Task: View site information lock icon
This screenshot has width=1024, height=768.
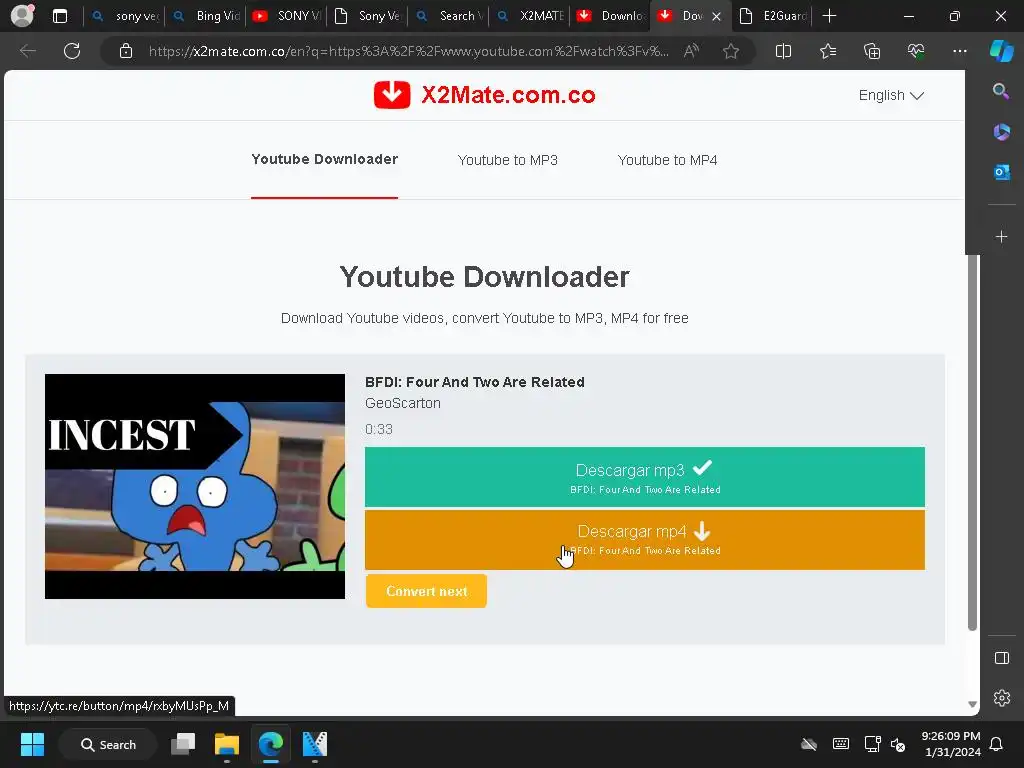Action: click(126, 51)
